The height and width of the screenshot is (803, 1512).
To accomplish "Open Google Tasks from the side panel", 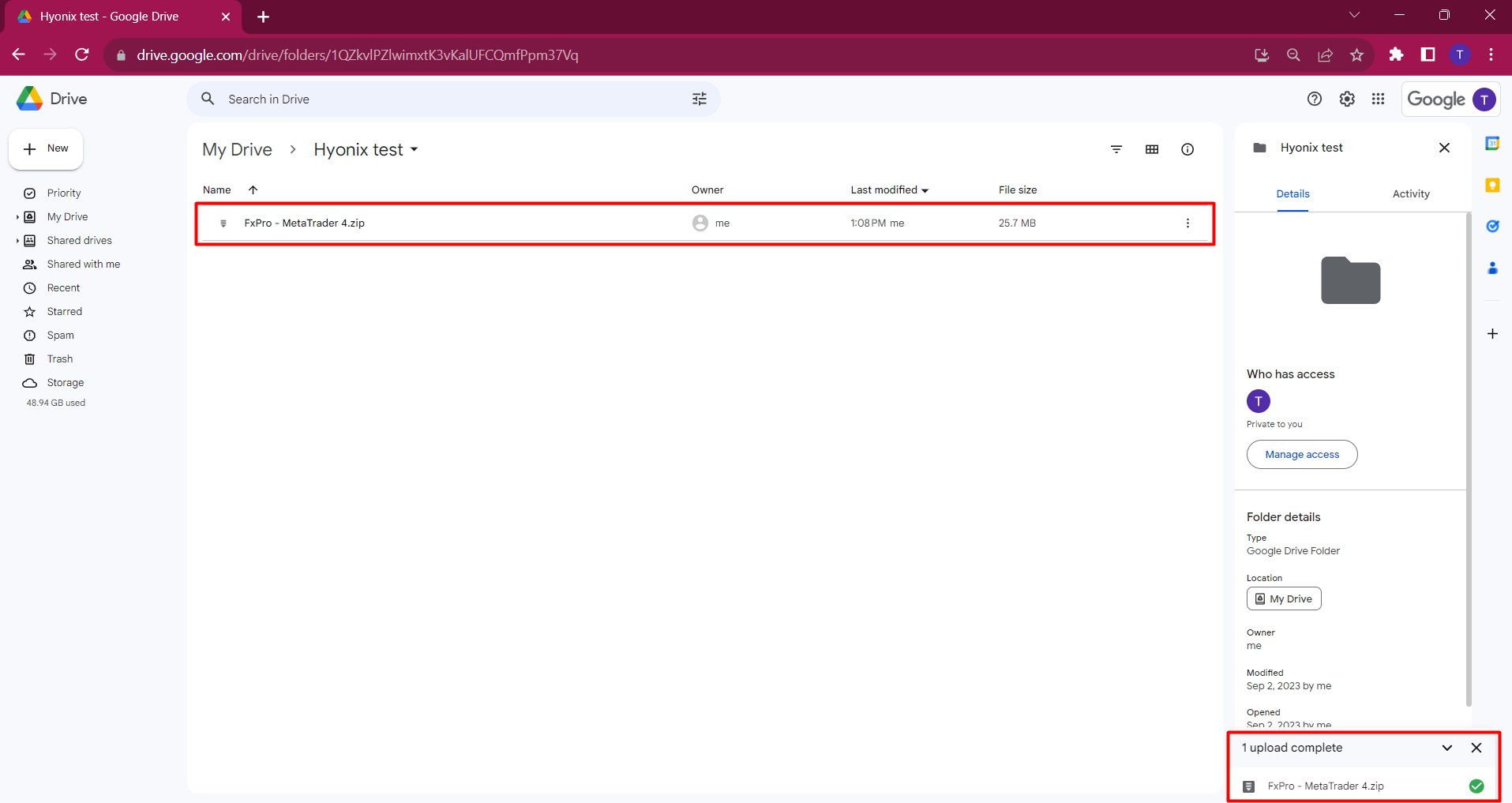I will tap(1493, 227).
